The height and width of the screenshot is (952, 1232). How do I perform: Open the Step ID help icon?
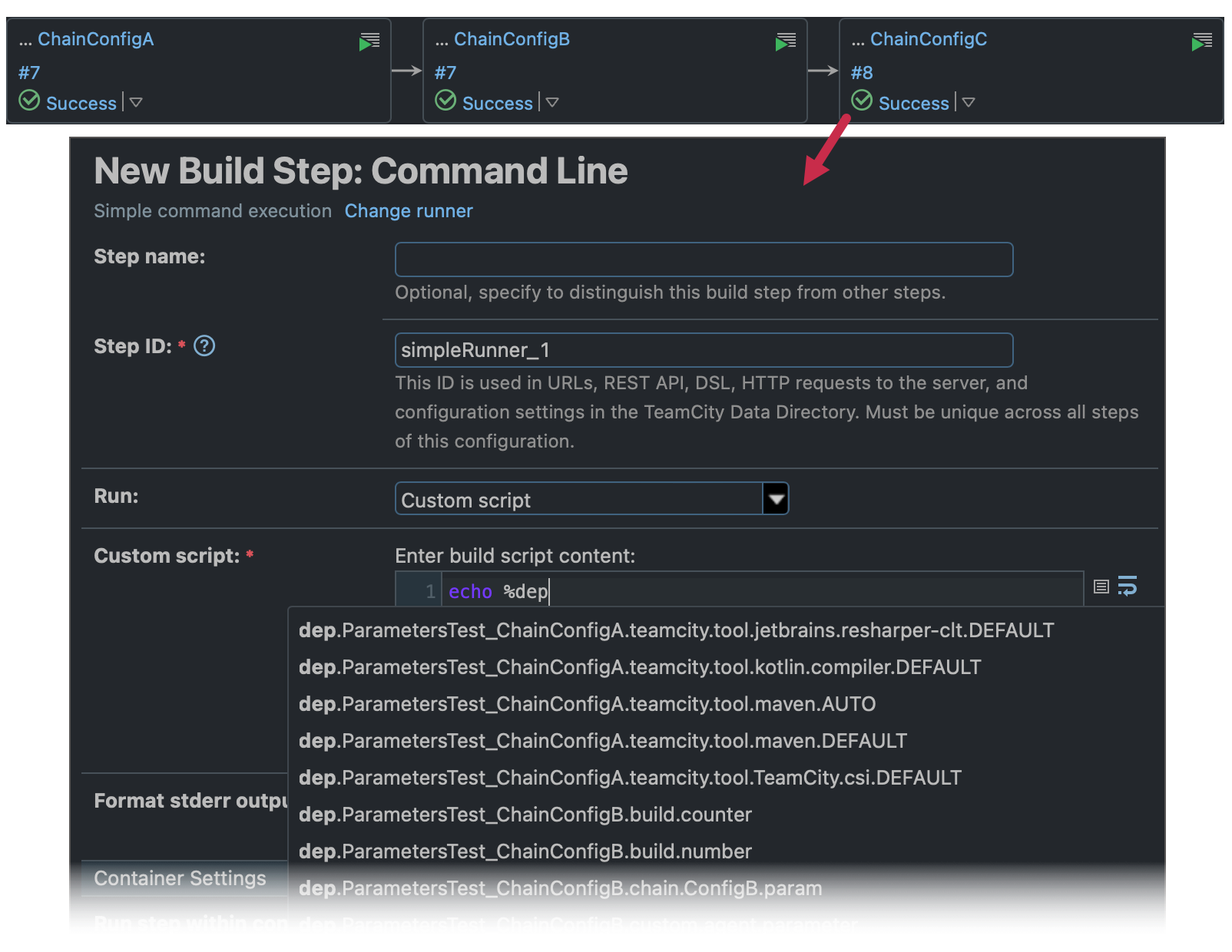click(204, 346)
